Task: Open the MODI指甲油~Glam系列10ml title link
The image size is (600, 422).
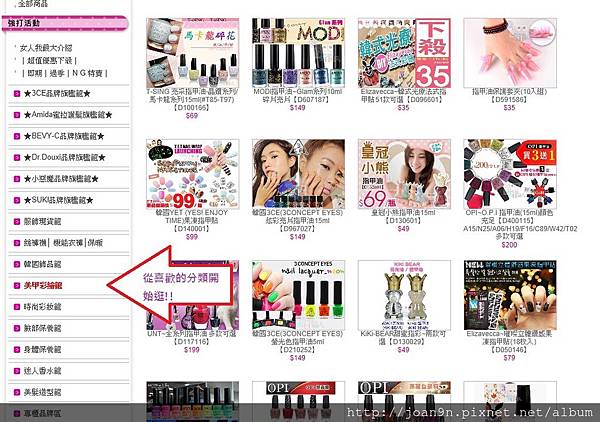Action: pos(298,96)
